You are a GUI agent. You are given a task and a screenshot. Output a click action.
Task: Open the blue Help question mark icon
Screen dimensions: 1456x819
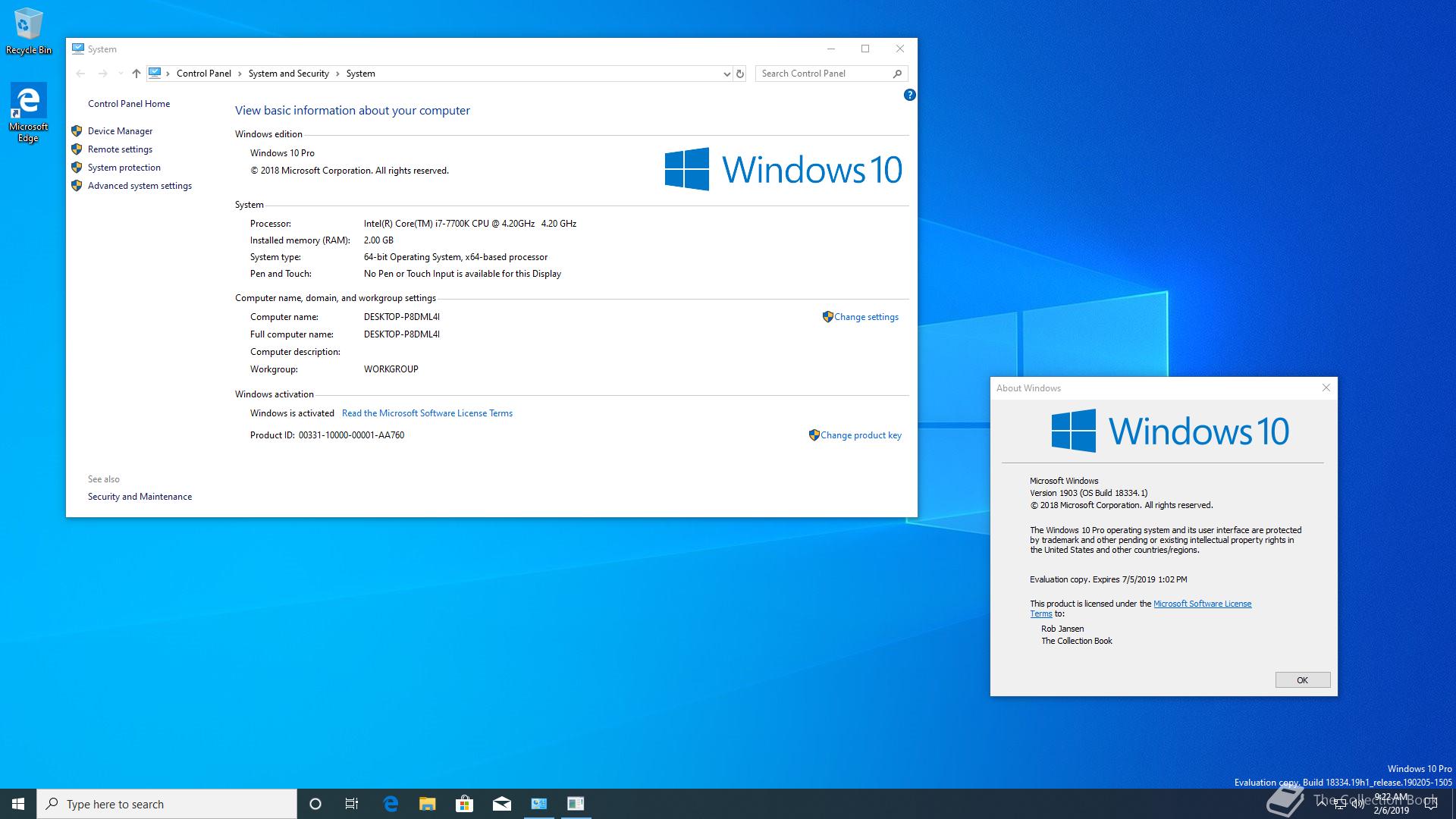[909, 95]
